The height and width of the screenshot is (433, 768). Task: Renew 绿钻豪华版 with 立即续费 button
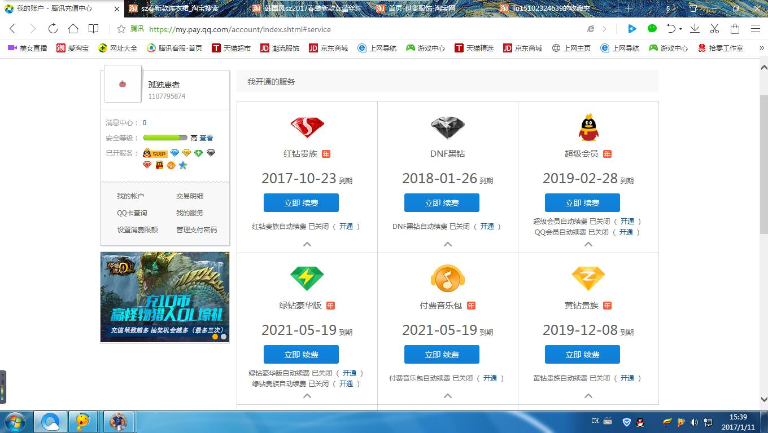(301, 354)
